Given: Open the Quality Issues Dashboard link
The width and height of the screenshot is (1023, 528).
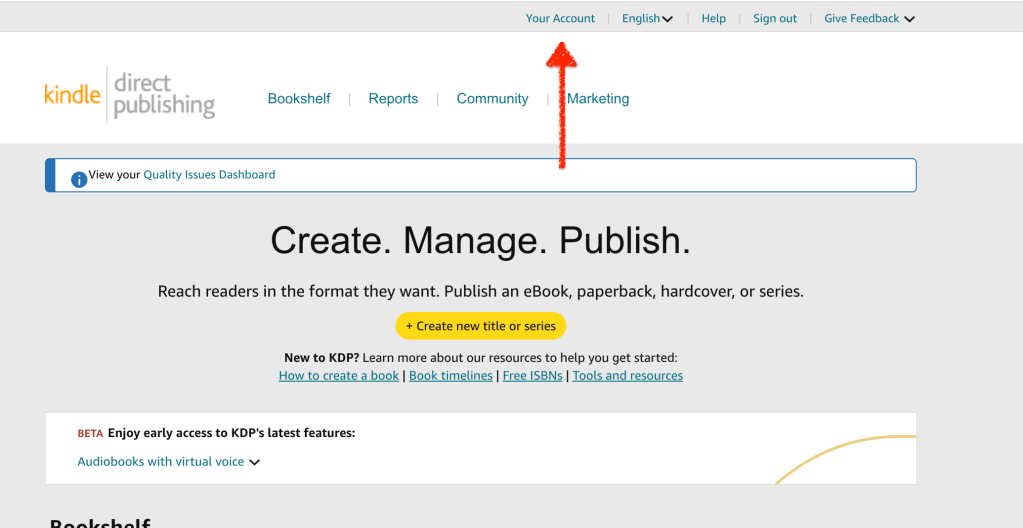Looking at the screenshot, I should [209, 175].
